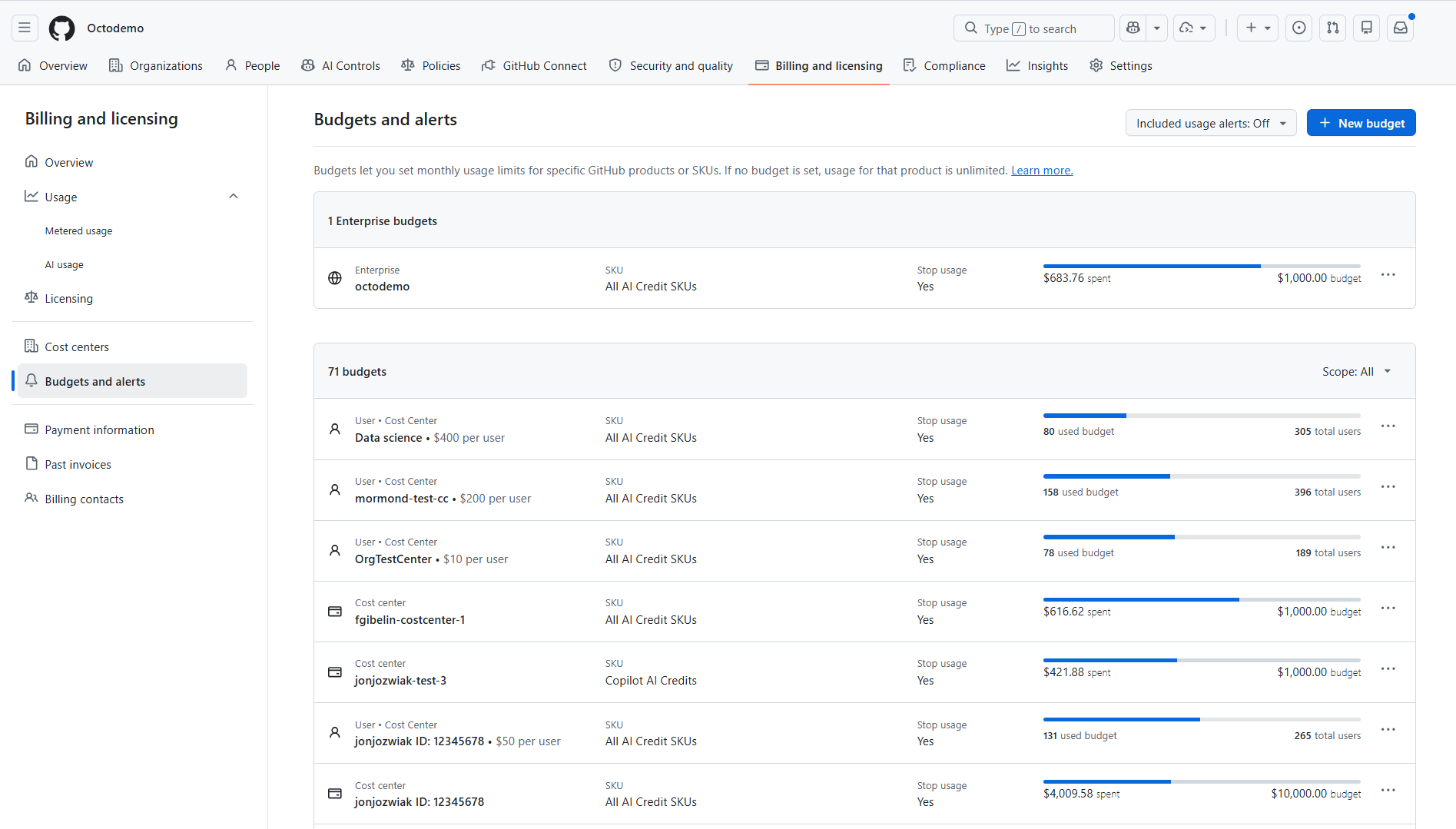1456x829 pixels.
Task: Click the '$4,009.58 spent' amount
Action: (x=1082, y=794)
